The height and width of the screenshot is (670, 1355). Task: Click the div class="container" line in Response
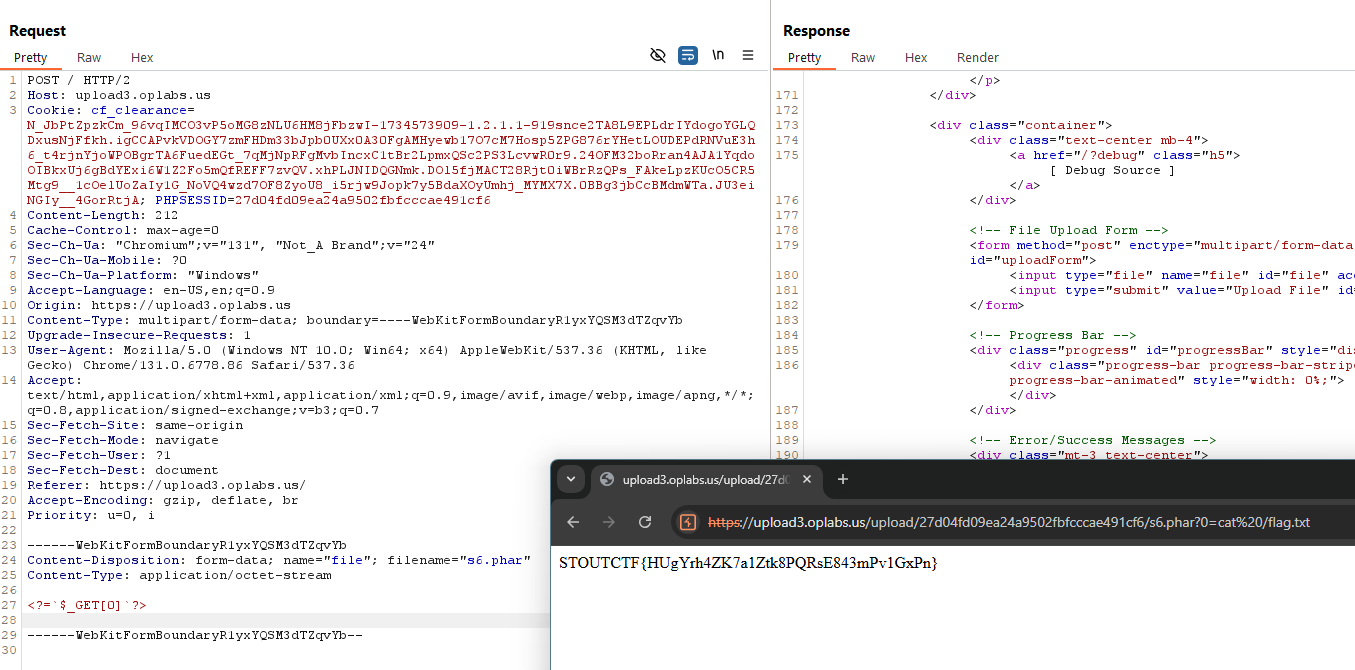(1021, 125)
